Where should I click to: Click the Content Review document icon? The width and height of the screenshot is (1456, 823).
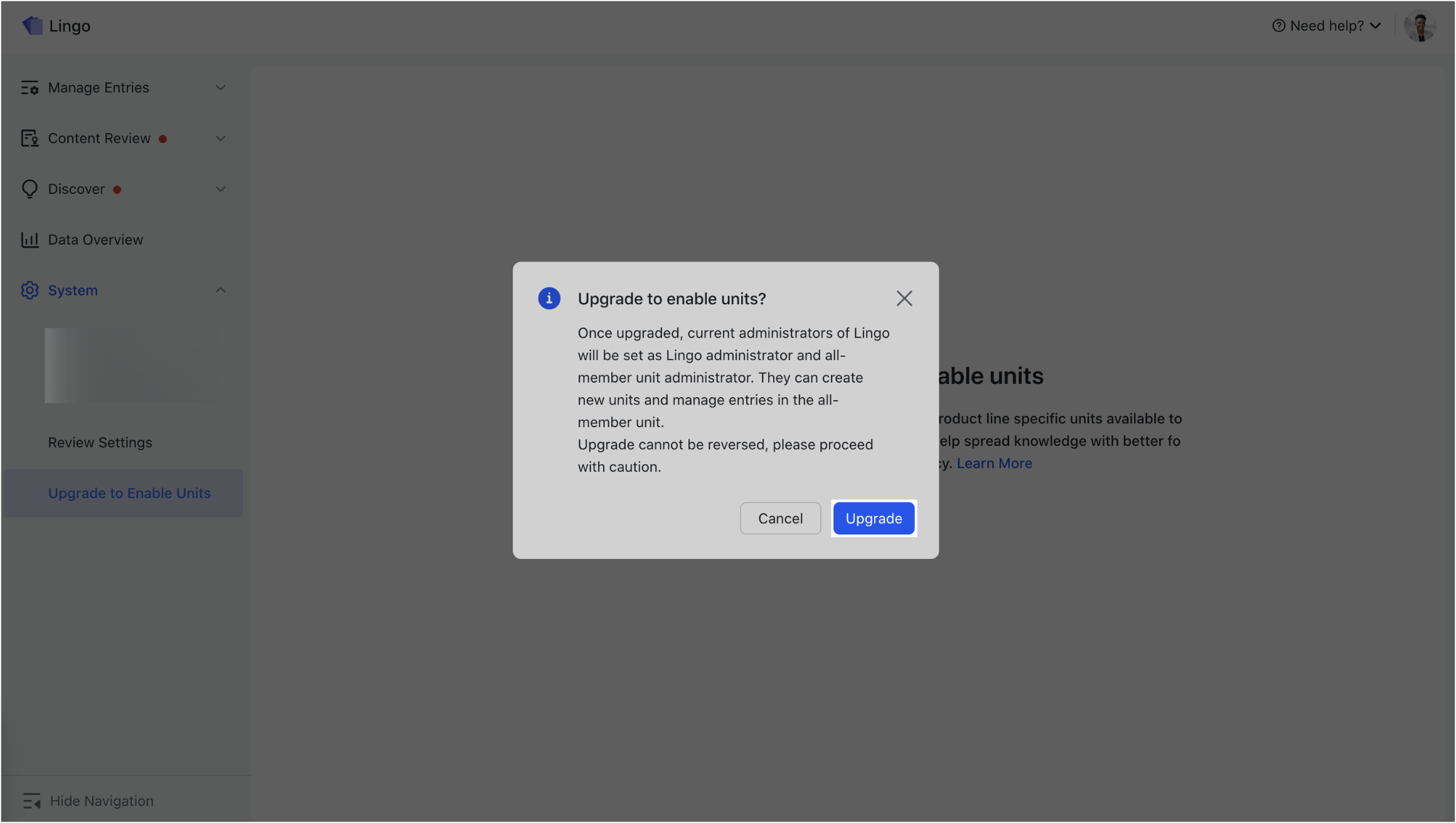pyautogui.click(x=29, y=139)
